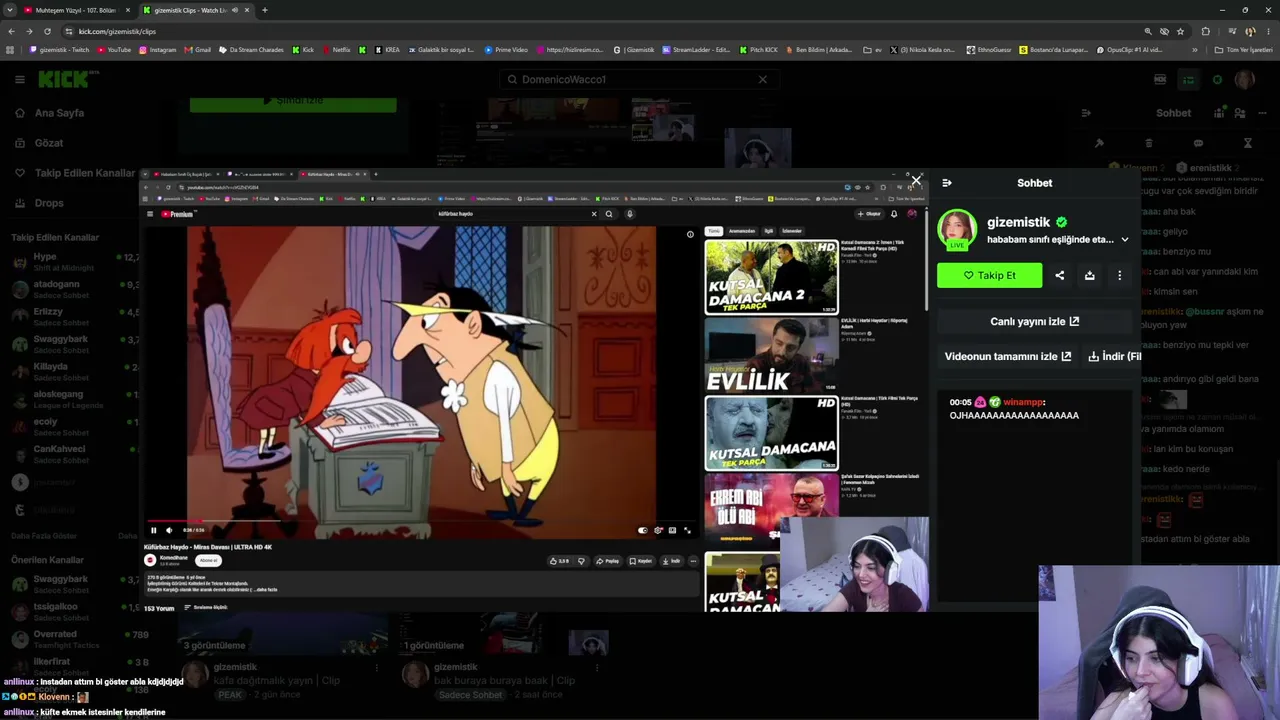Select Erlizzy channel in followed list
Viewport: 1280px width, 720px height.
pos(72,316)
